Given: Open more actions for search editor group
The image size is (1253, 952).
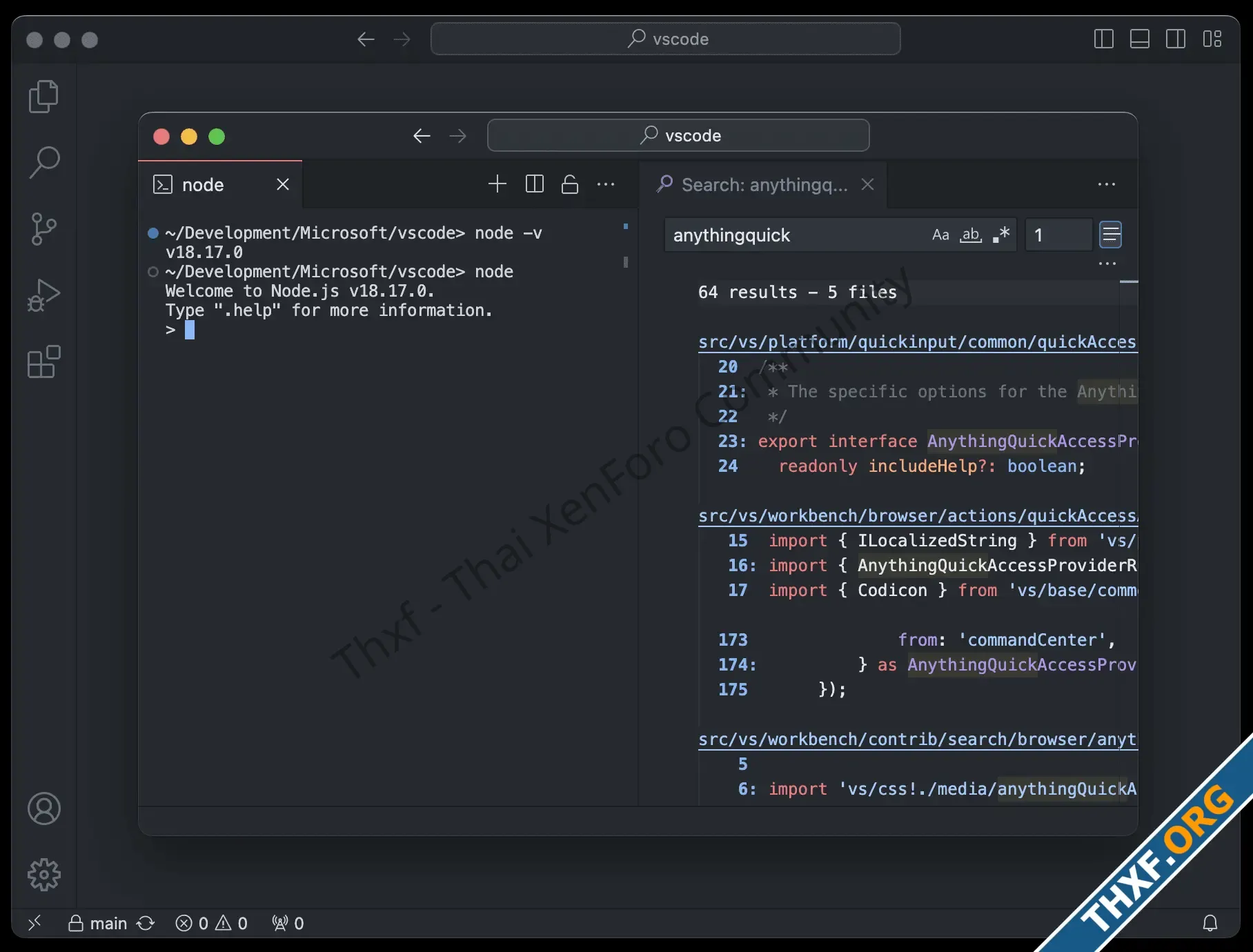Looking at the screenshot, I should pyautogui.click(x=1107, y=184).
